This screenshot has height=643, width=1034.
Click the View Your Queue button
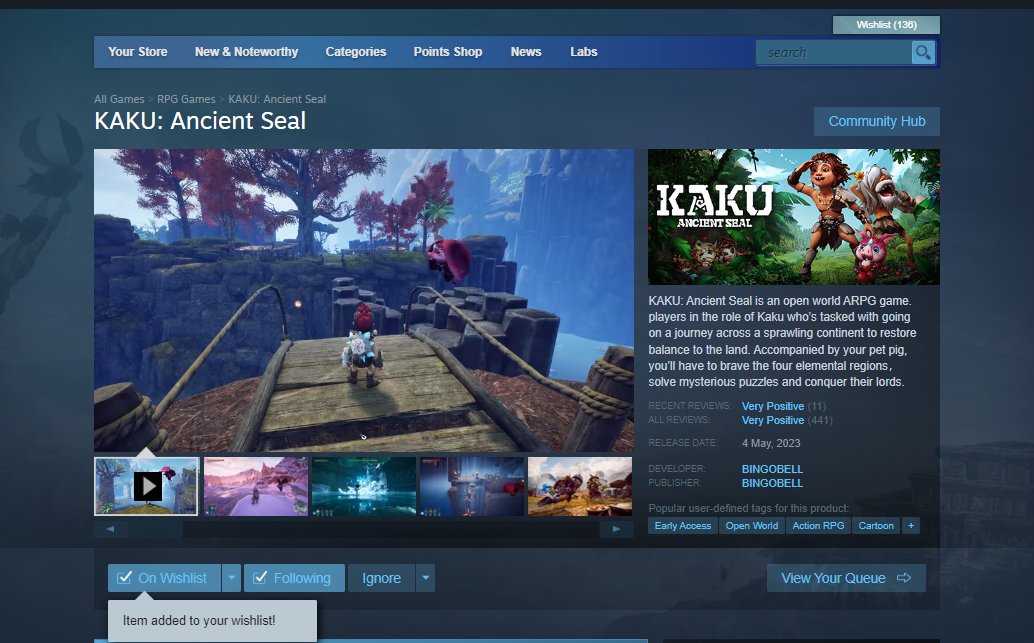coord(846,578)
